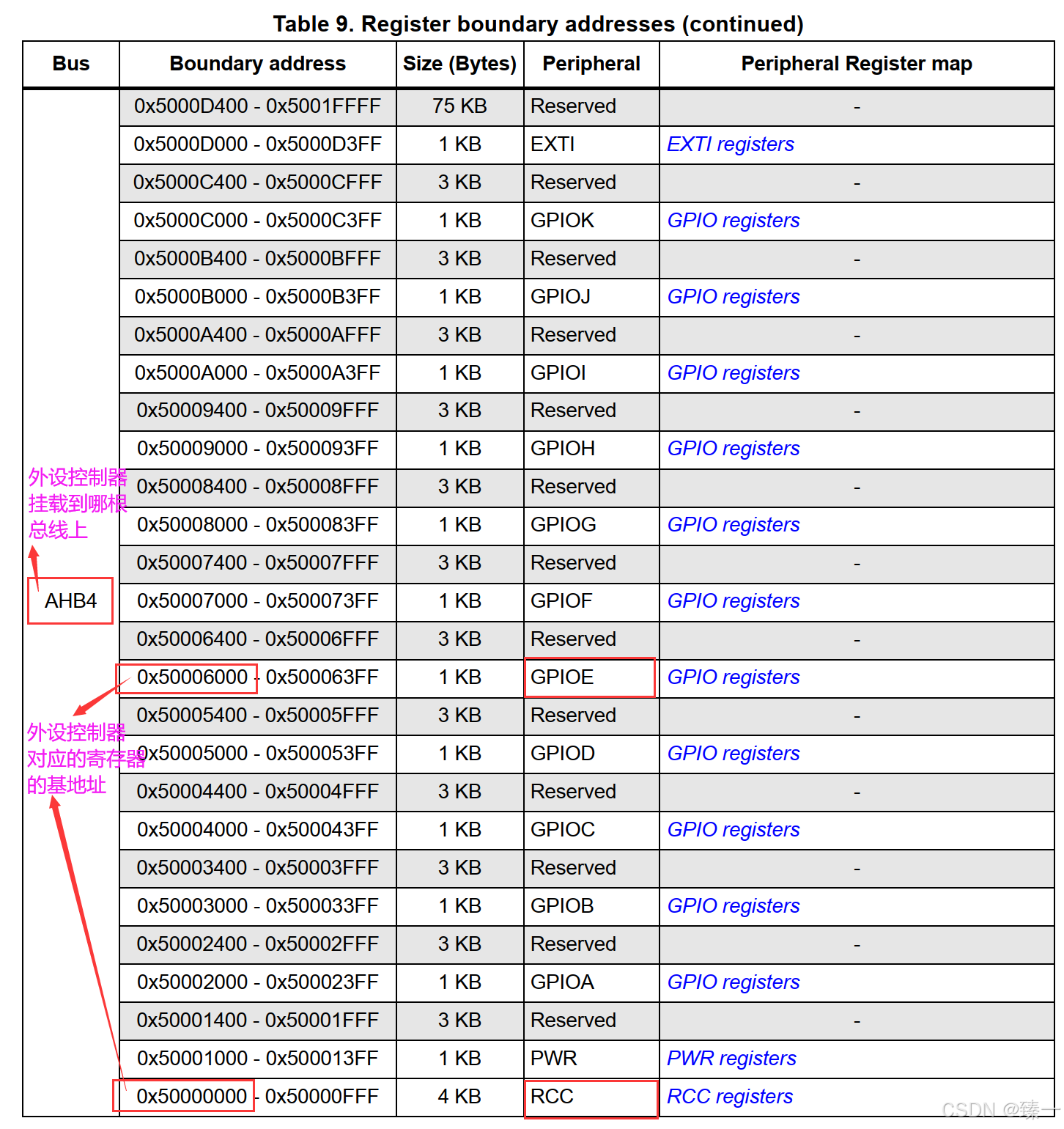Select address 0x50006000 - 0x500063FF
This screenshot has height=1129, width=1064.
click(257, 677)
